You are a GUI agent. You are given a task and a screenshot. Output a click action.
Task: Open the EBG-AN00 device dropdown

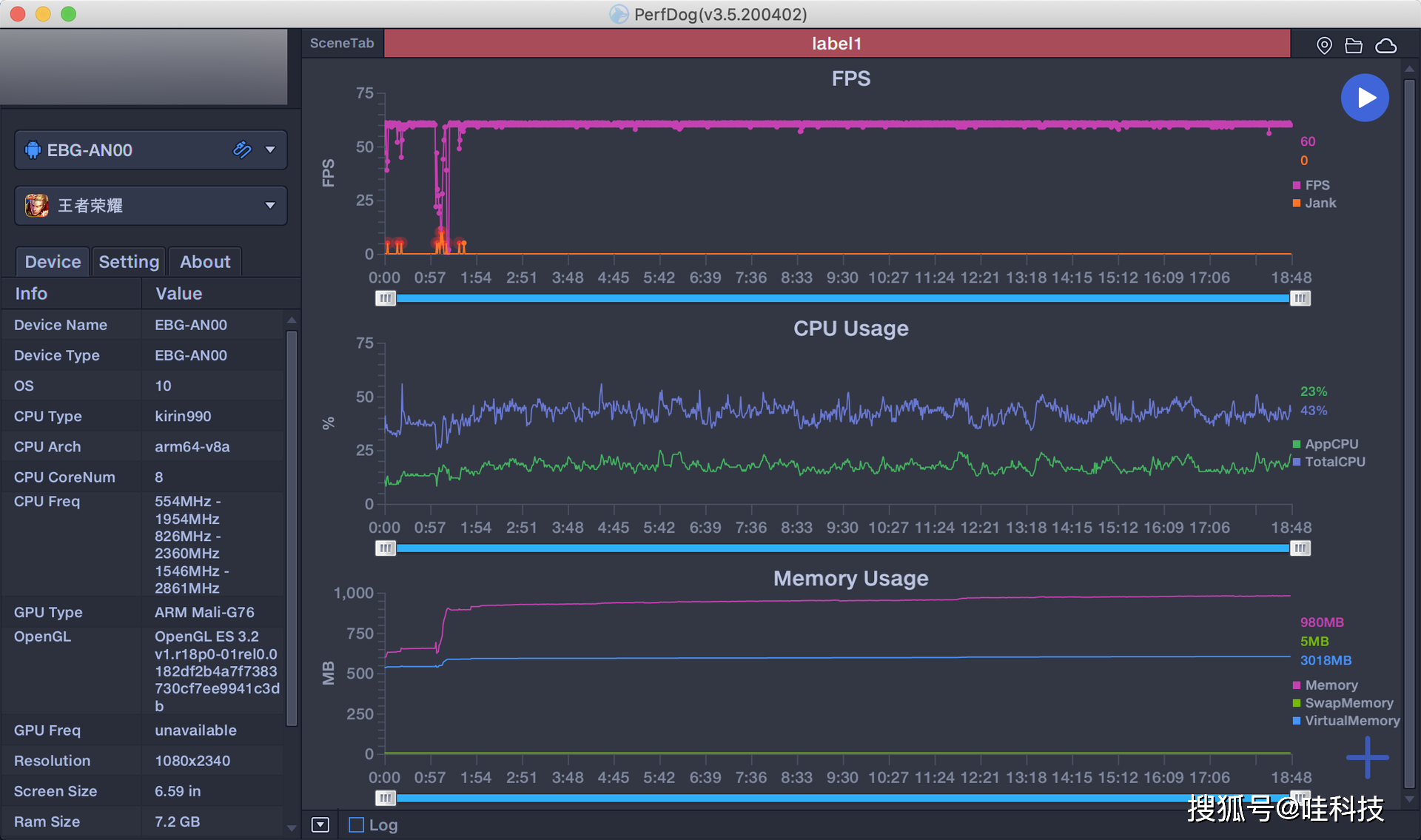point(270,149)
